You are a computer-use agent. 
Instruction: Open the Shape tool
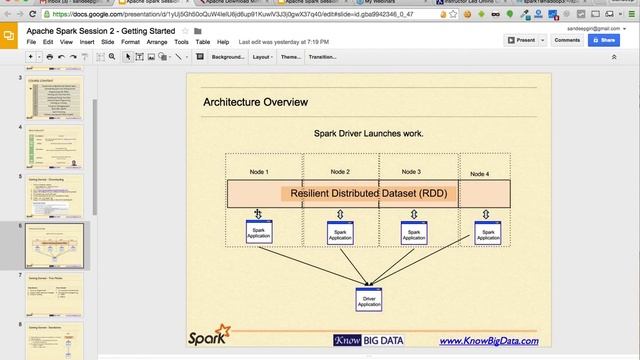(163, 57)
